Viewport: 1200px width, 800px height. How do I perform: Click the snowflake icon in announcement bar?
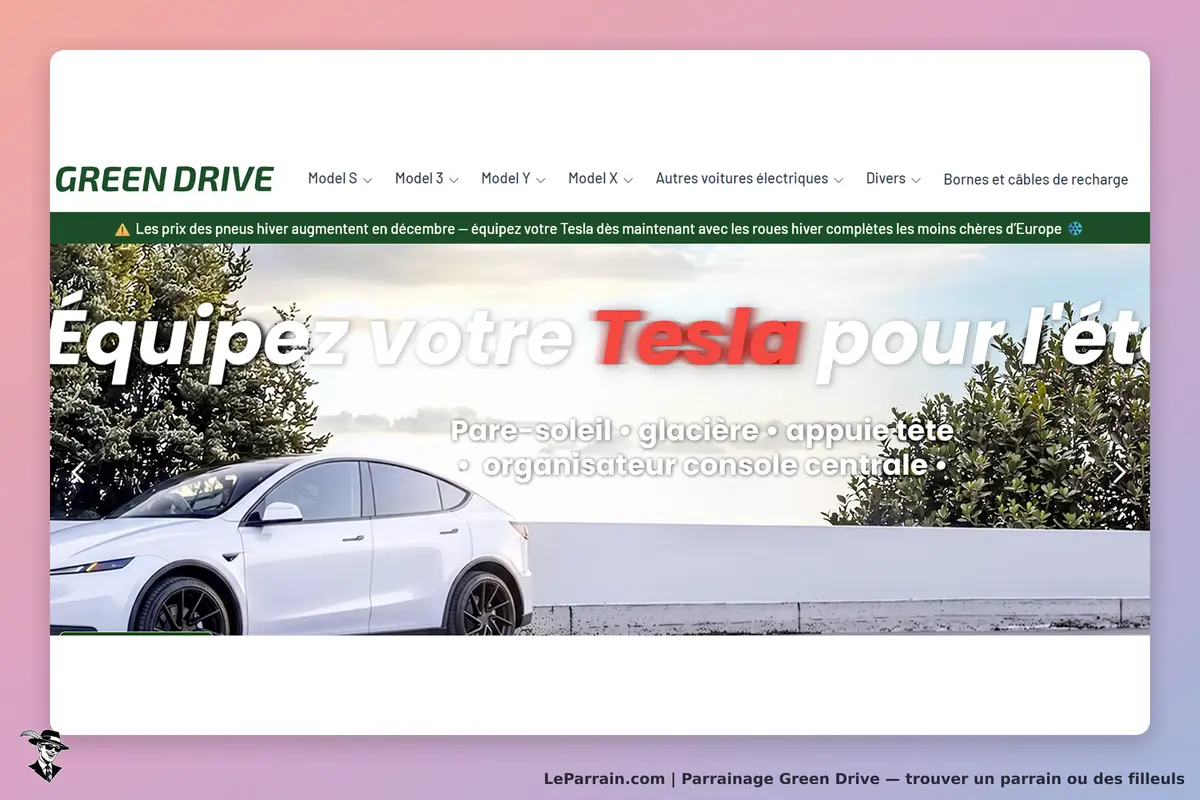[1076, 229]
